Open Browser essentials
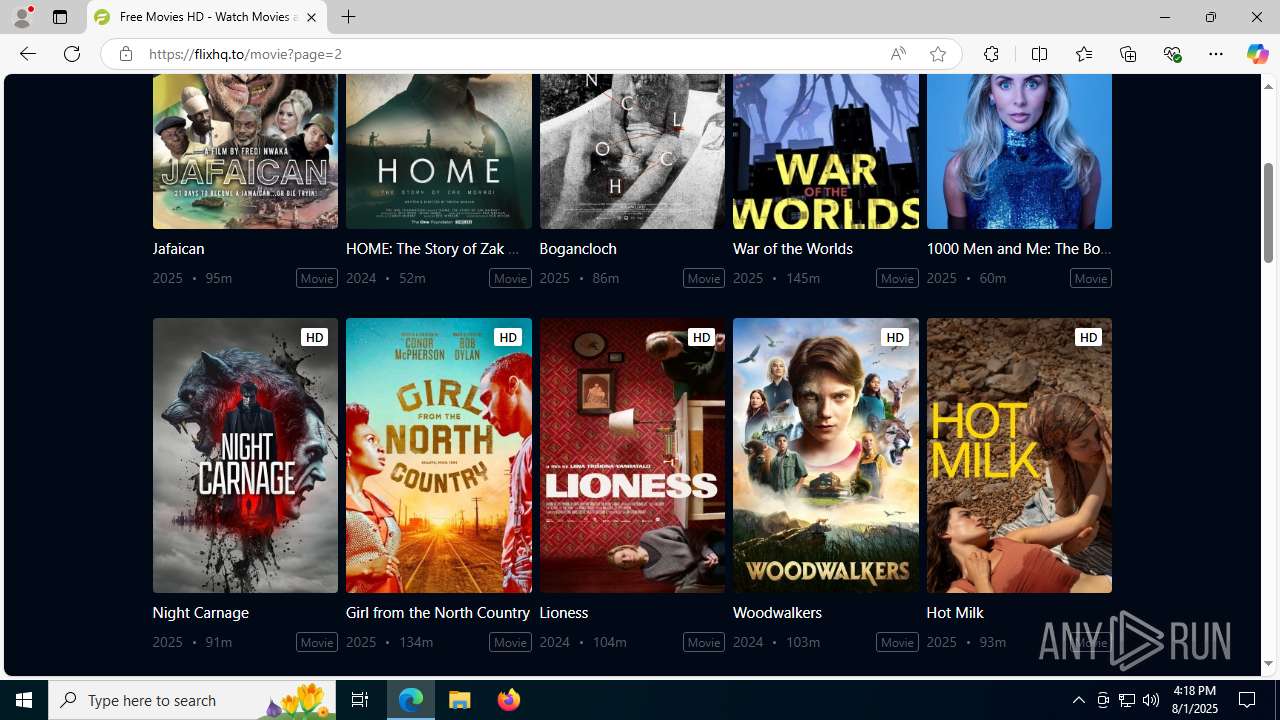This screenshot has width=1280, height=720. pos(1172,54)
